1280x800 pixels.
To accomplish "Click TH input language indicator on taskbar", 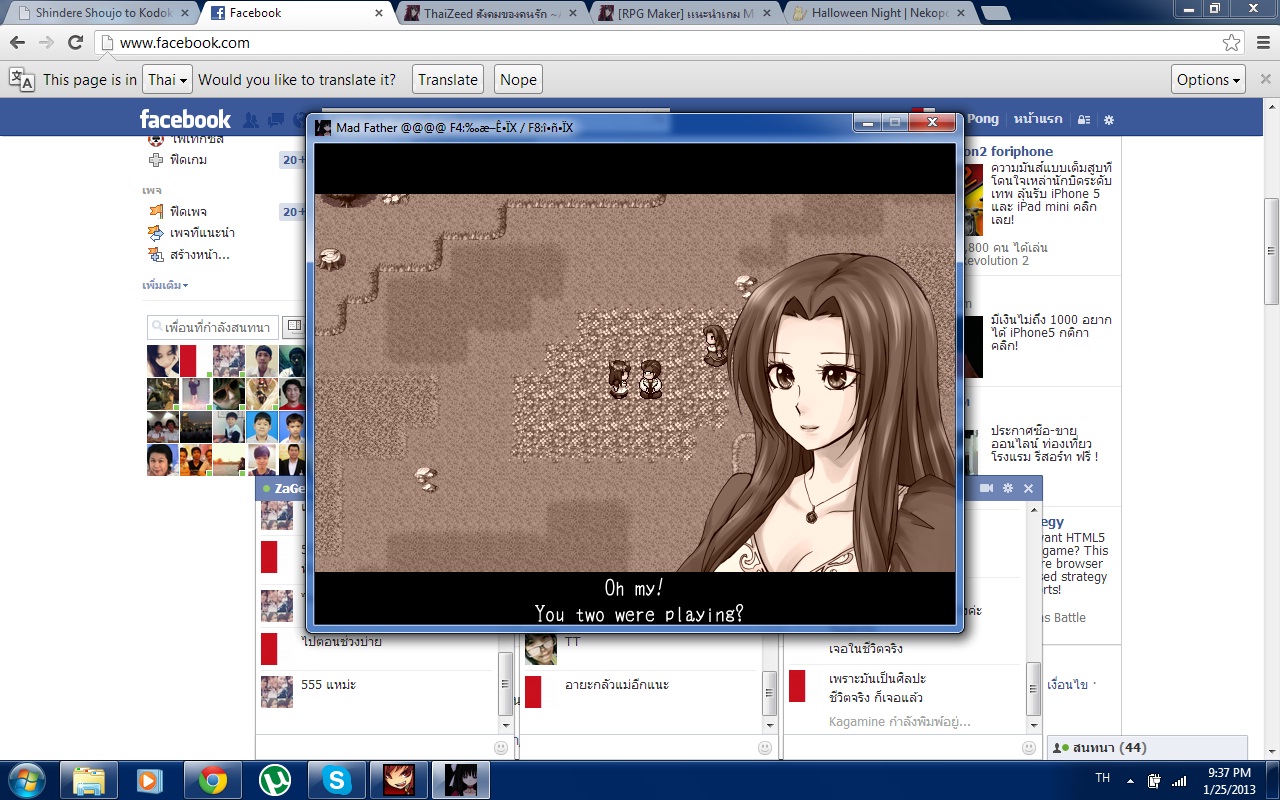I will point(1102,778).
